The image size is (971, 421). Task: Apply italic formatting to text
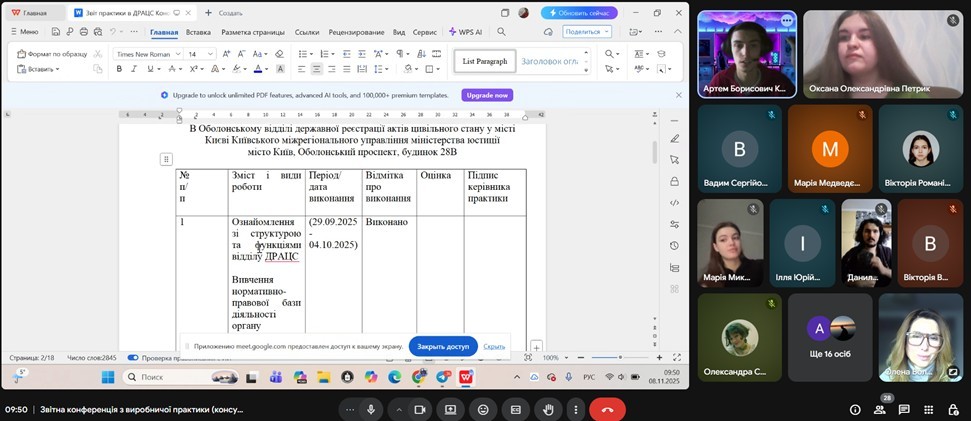pyautogui.click(x=134, y=69)
